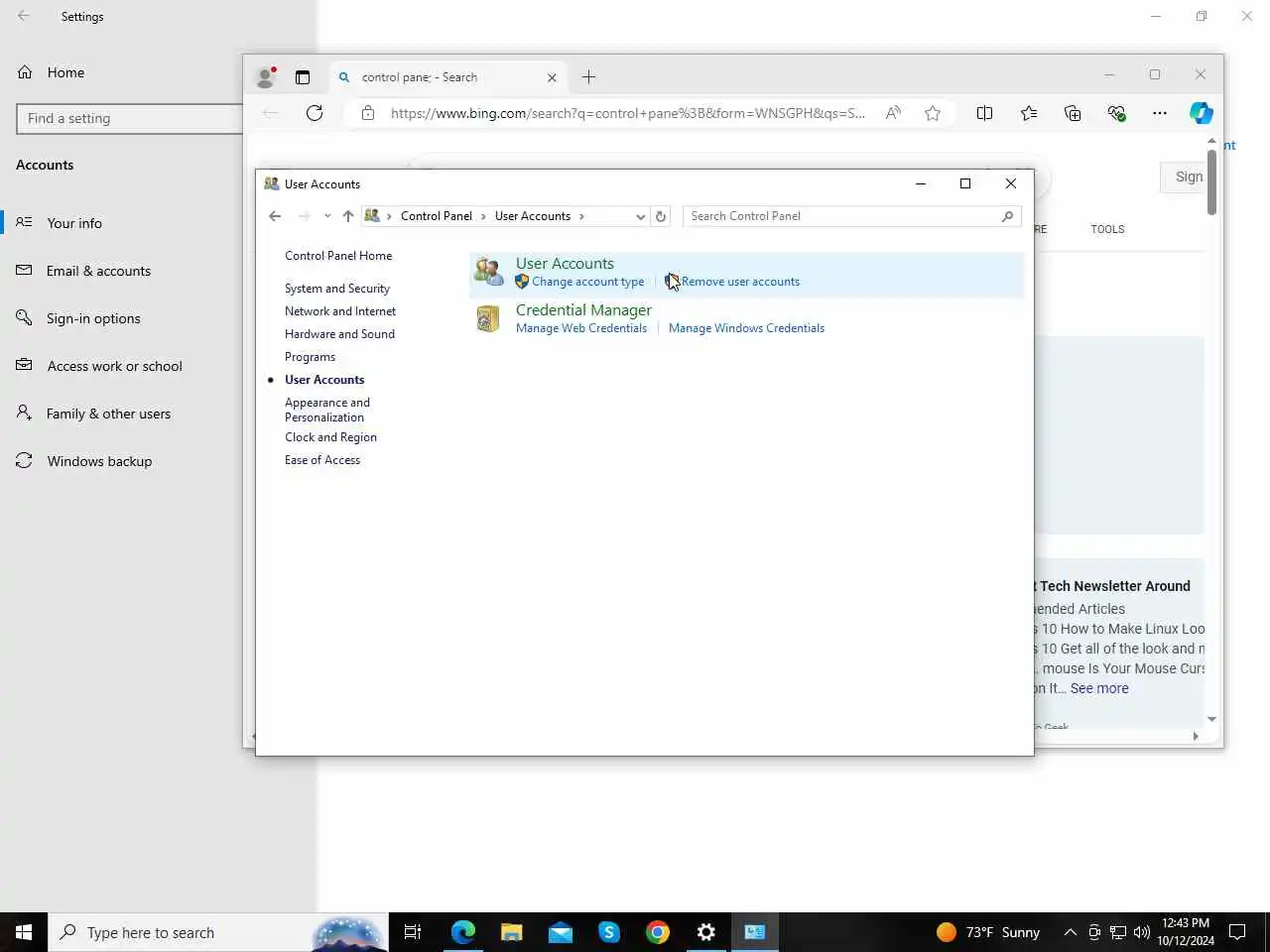This screenshot has height=952, width=1270.
Task: Open Microsoft Edge from taskbar
Action: [x=463, y=932]
